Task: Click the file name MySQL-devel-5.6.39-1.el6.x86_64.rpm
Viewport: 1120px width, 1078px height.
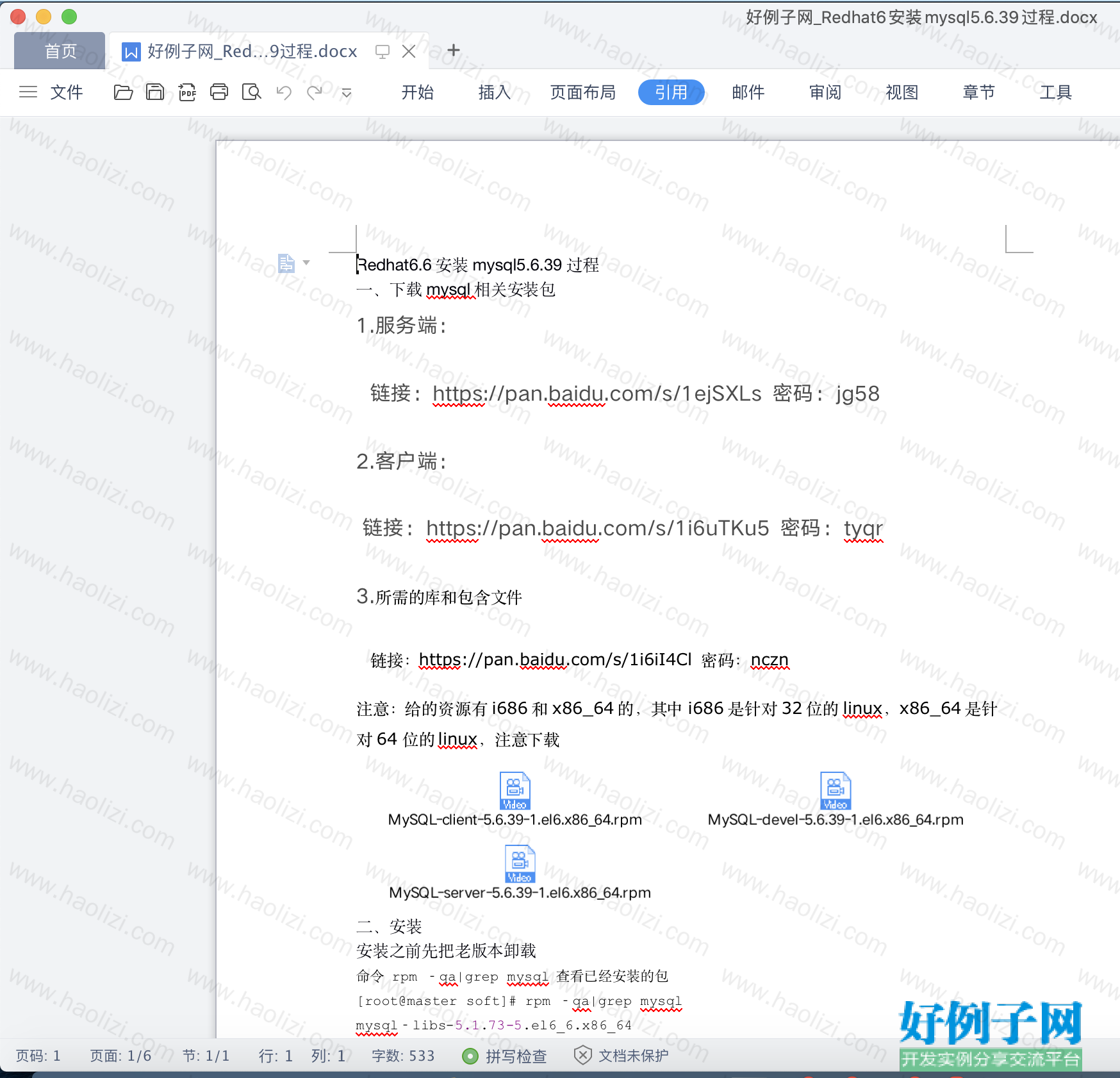Action: 836,820
